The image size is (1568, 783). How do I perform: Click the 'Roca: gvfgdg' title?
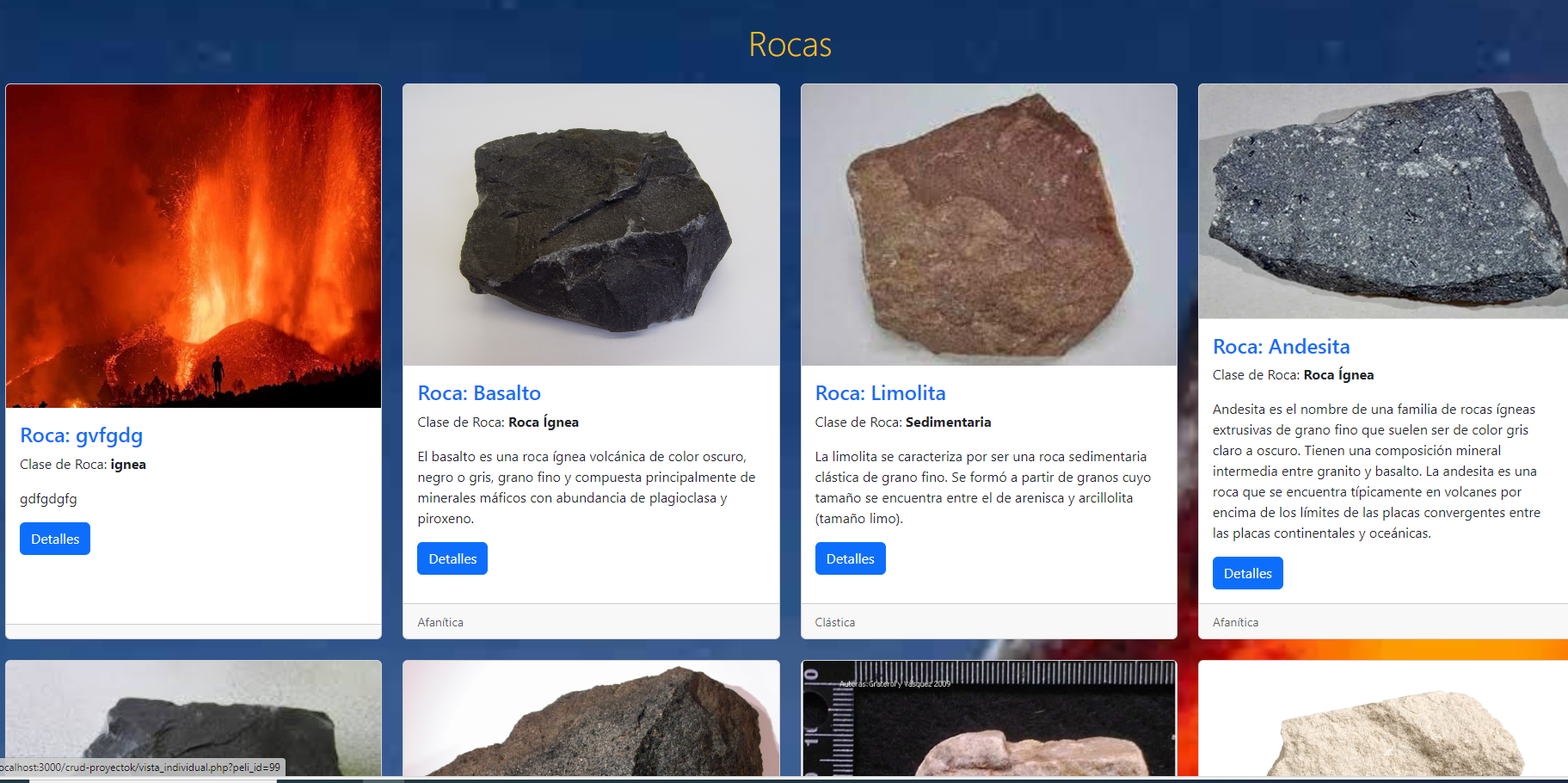click(82, 435)
